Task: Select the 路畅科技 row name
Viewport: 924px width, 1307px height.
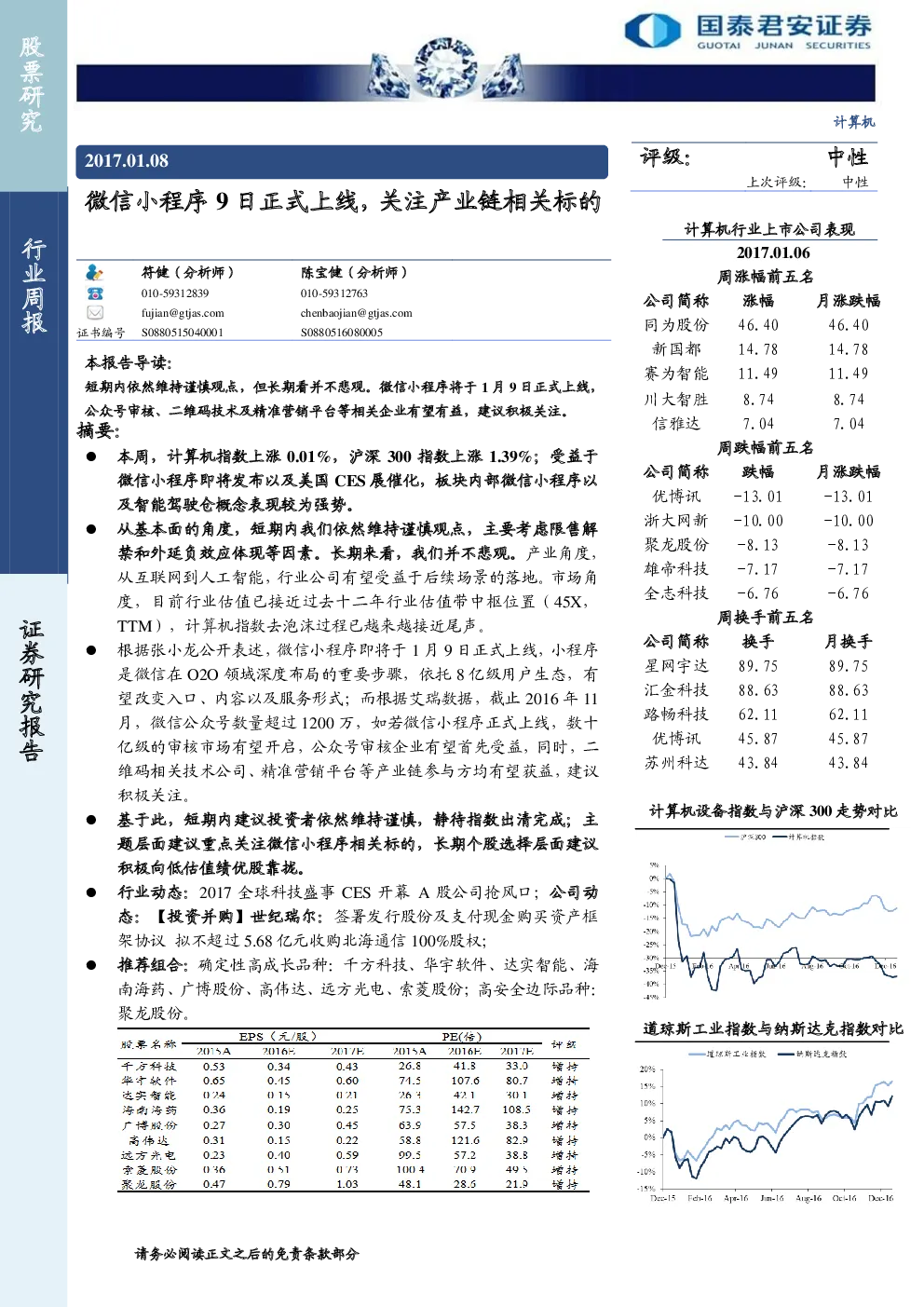Action: point(676,715)
